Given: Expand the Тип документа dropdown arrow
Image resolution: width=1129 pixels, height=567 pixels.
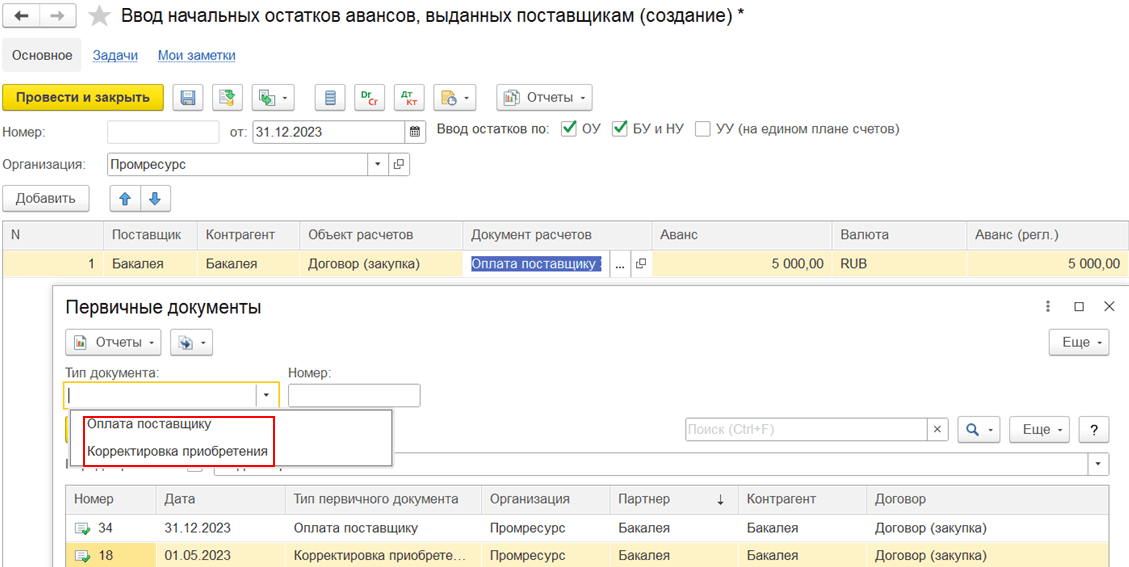Looking at the screenshot, I should point(266,395).
